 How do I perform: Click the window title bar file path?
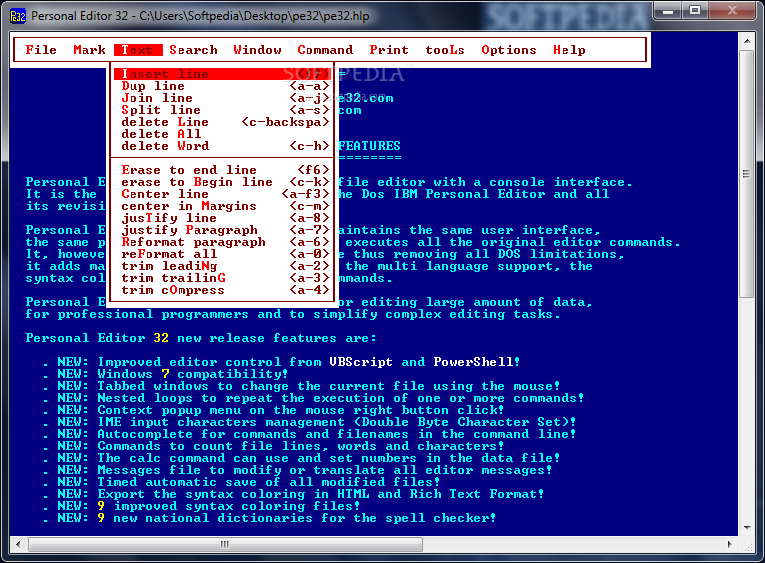[x=254, y=16]
